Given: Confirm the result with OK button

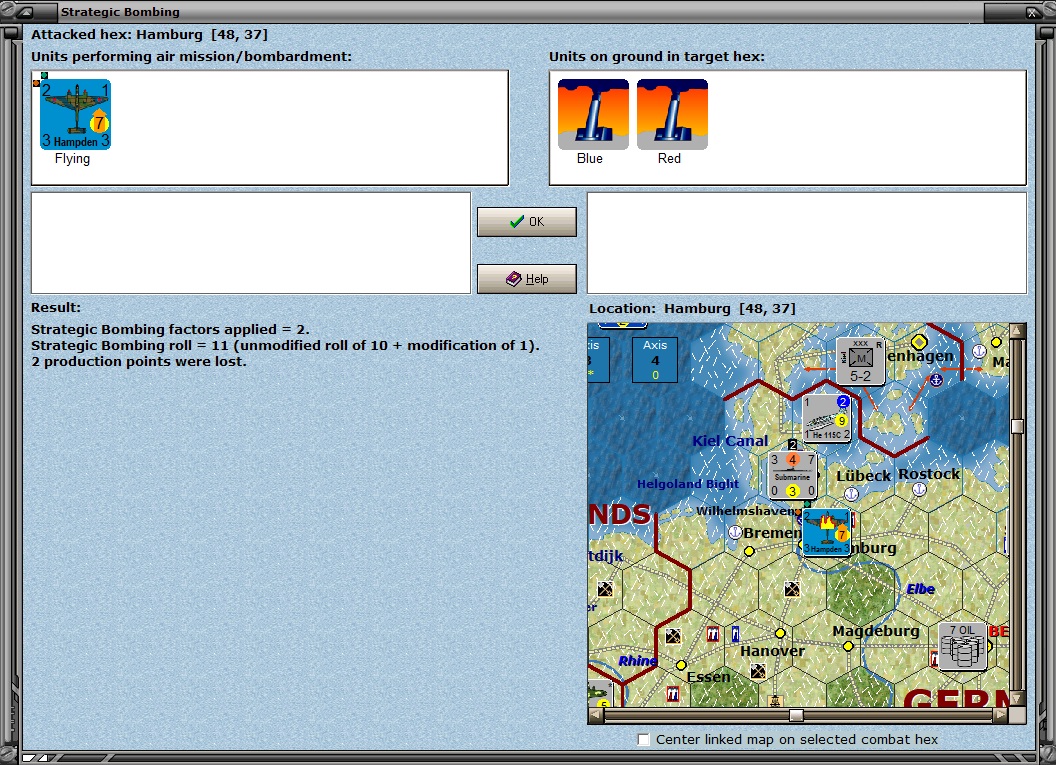Looking at the screenshot, I should click(x=527, y=222).
